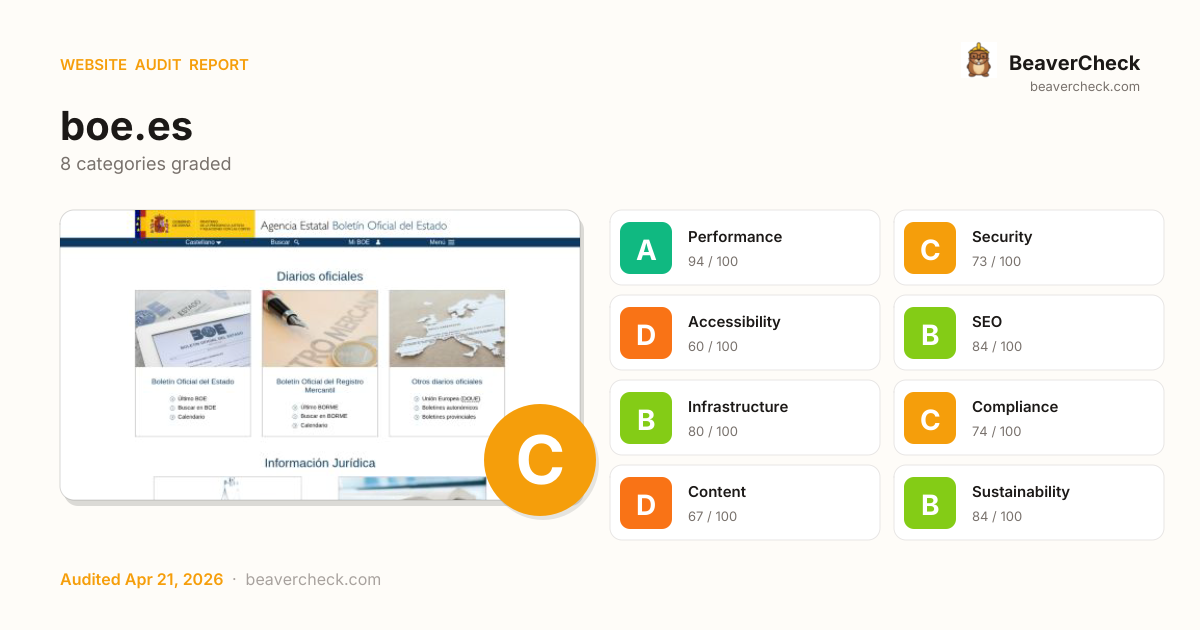Viewport: 1200px width, 630px height.
Task: Open the Menú hamburger in site preview
Action: (x=442, y=242)
